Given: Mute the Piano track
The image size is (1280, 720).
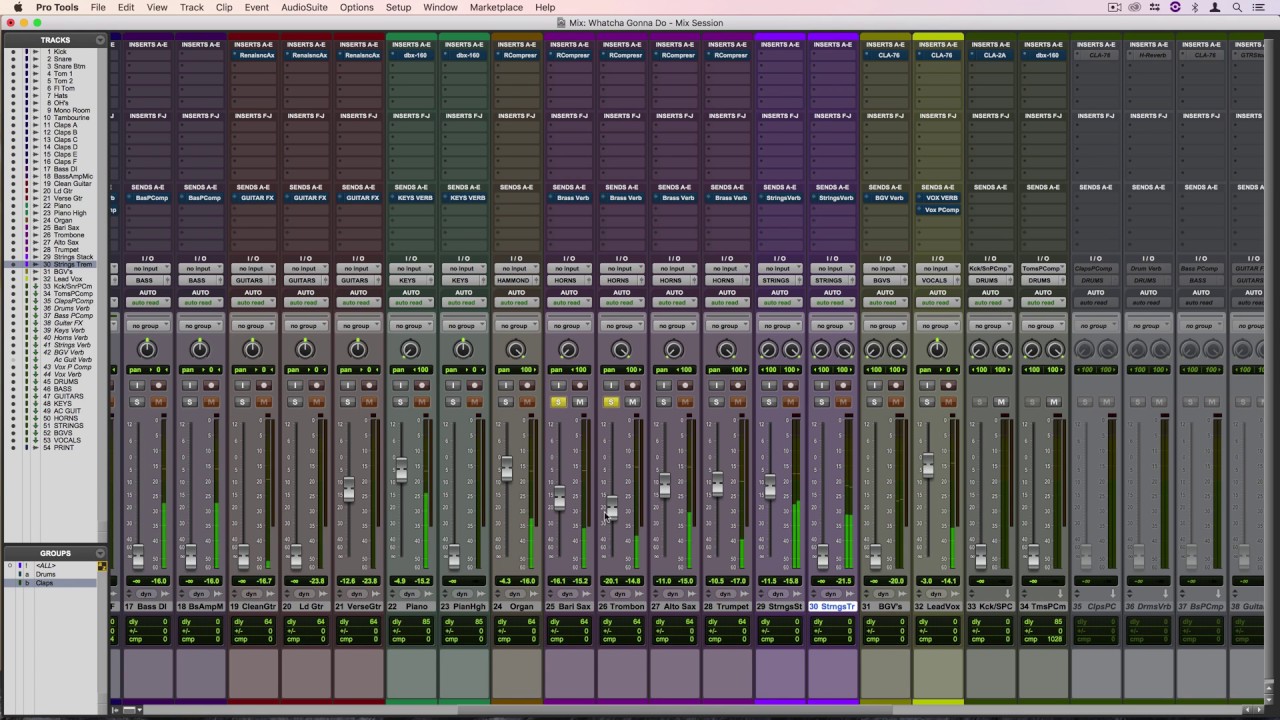Looking at the screenshot, I should pos(422,402).
